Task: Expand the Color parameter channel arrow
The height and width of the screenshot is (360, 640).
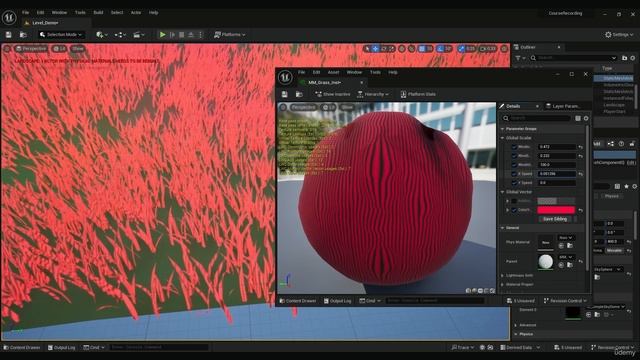Action: click(x=507, y=210)
